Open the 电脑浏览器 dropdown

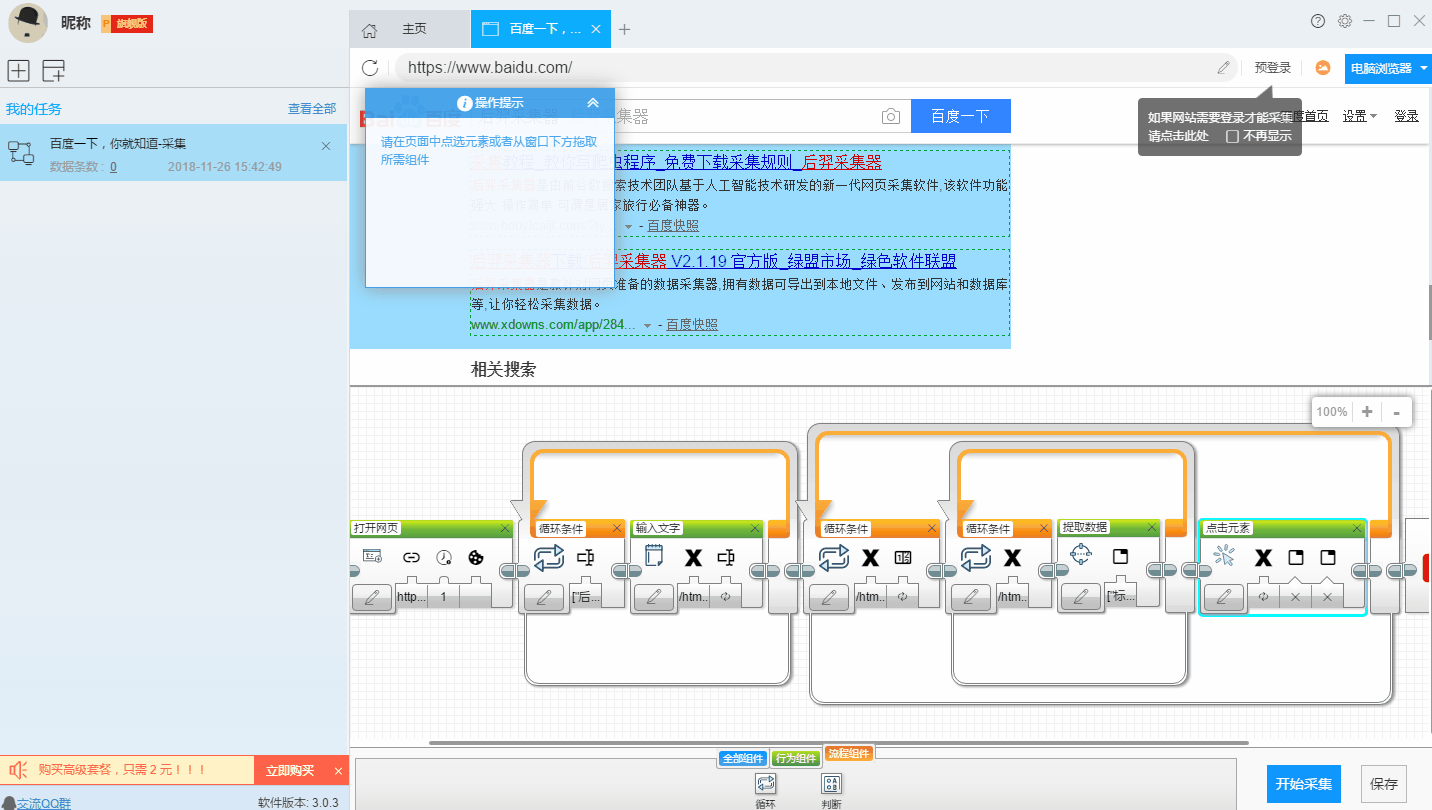[x=1388, y=68]
